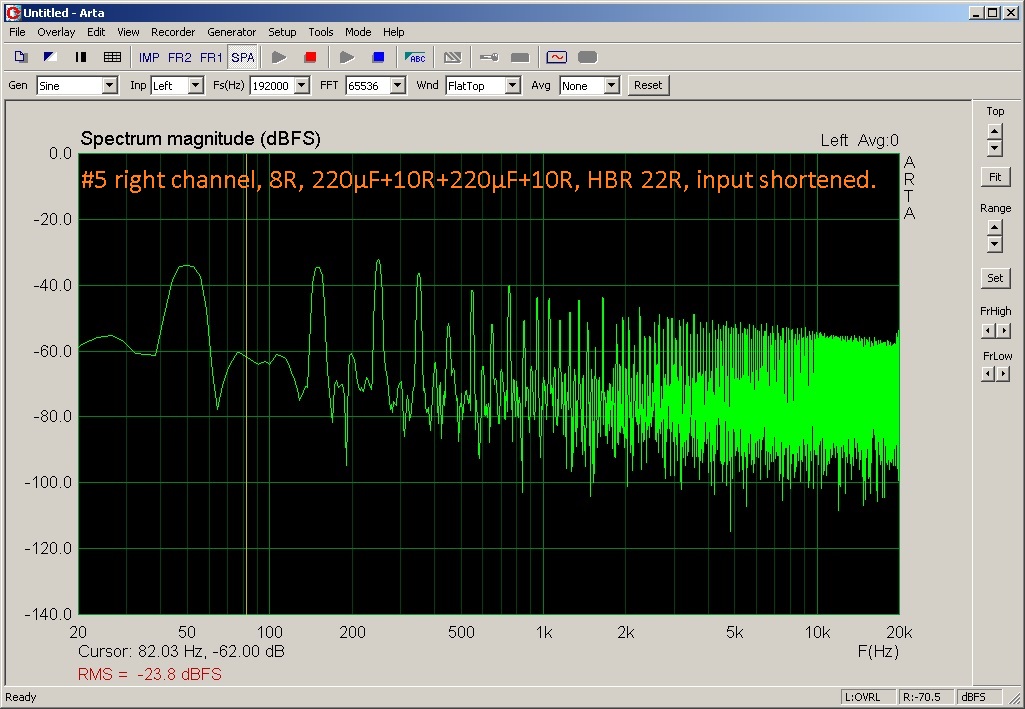Open the Inp channel dropdown

[195, 86]
